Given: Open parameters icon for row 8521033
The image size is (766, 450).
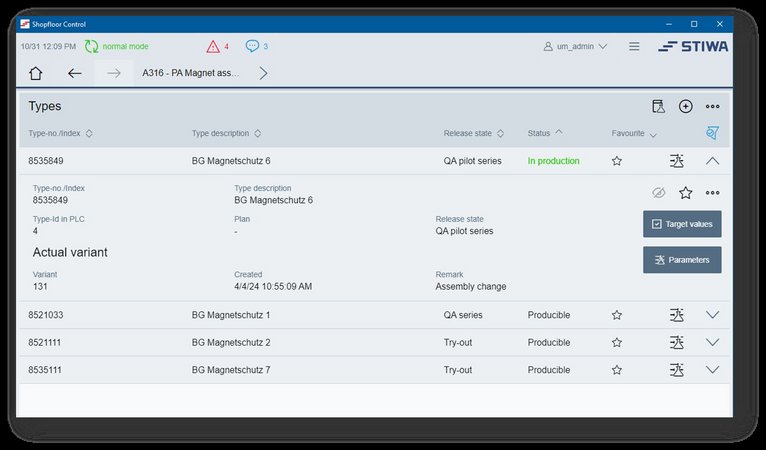Looking at the screenshot, I should [x=677, y=315].
